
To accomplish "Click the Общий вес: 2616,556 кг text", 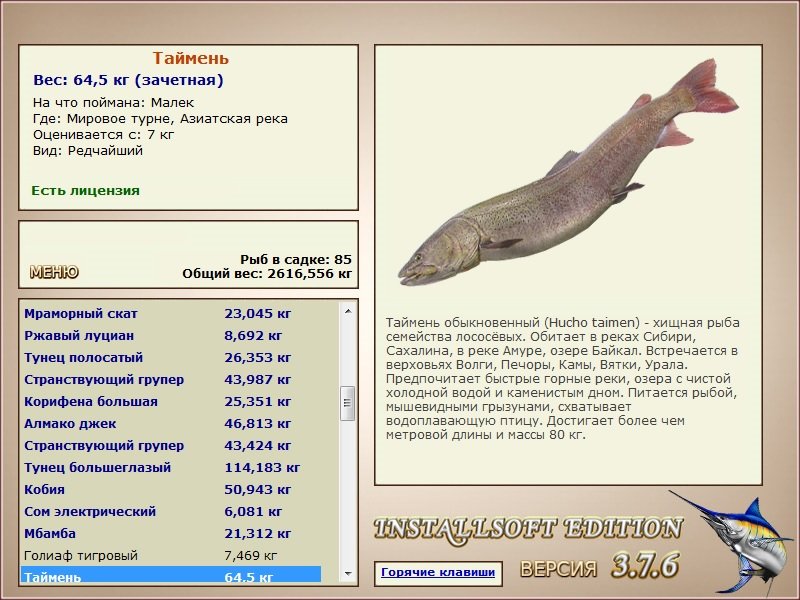I will pyautogui.click(x=267, y=273).
